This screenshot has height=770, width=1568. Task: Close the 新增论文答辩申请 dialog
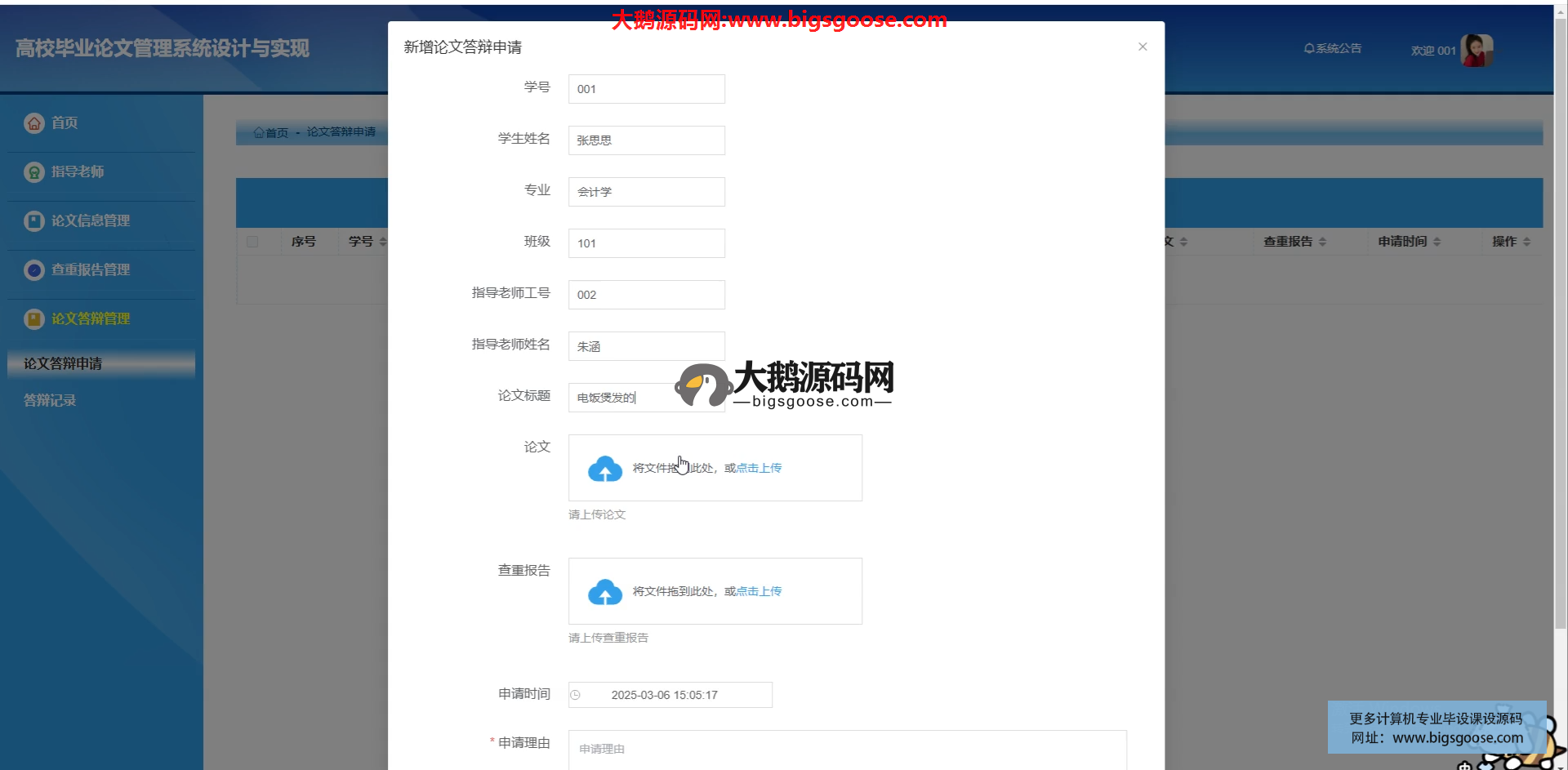point(1143,47)
